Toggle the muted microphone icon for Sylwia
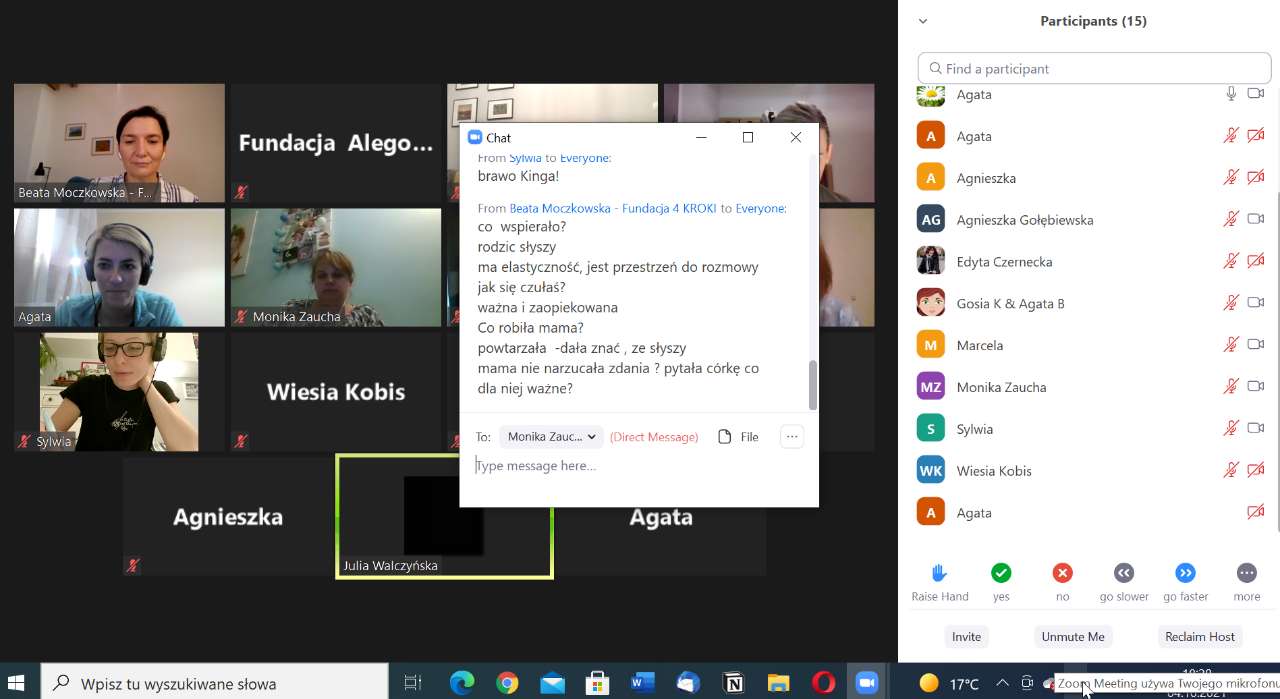 click(x=1231, y=429)
